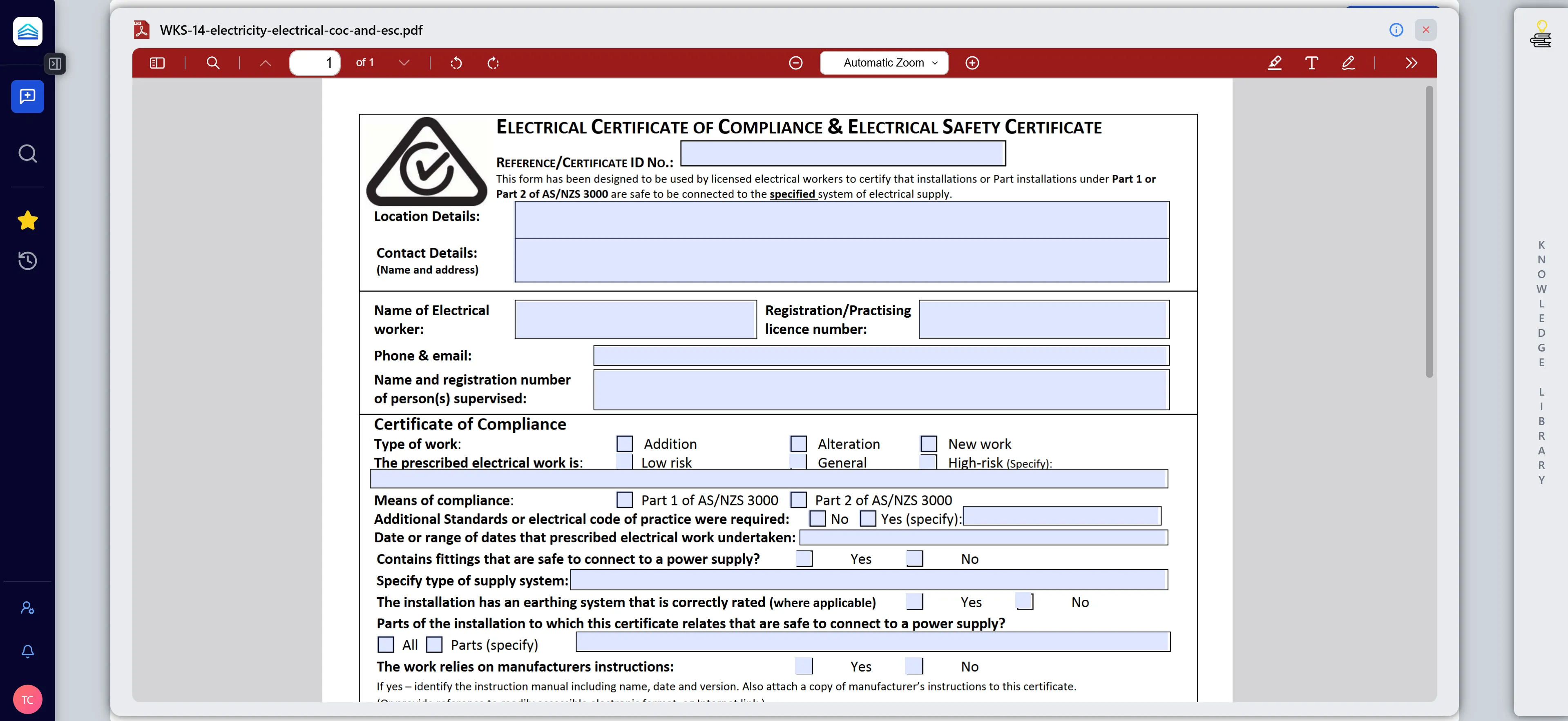Start new chat in sidebar

[x=27, y=96]
